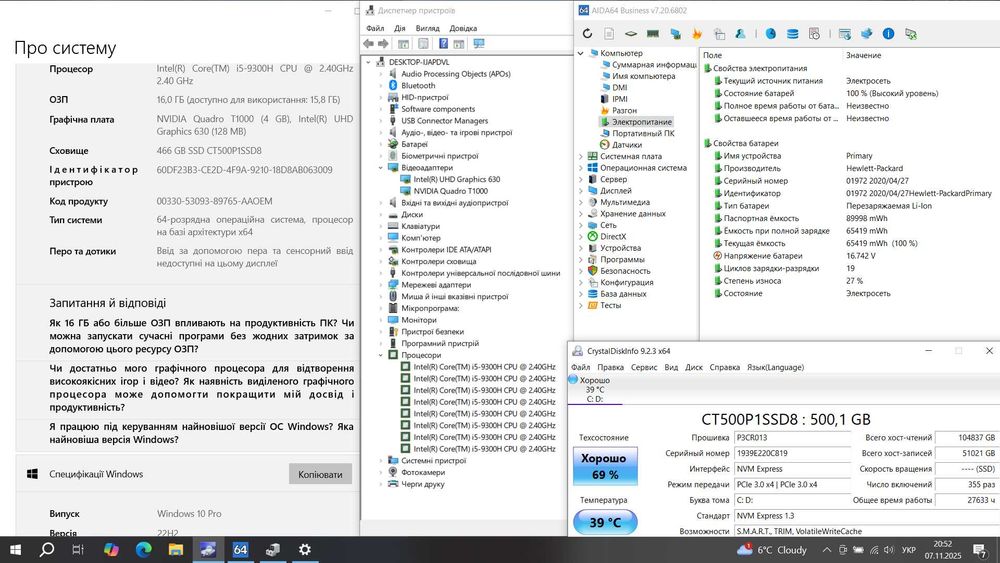The image size is (1000, 563).
Task: Open Windows Start menu
Action: coord(15,550)
